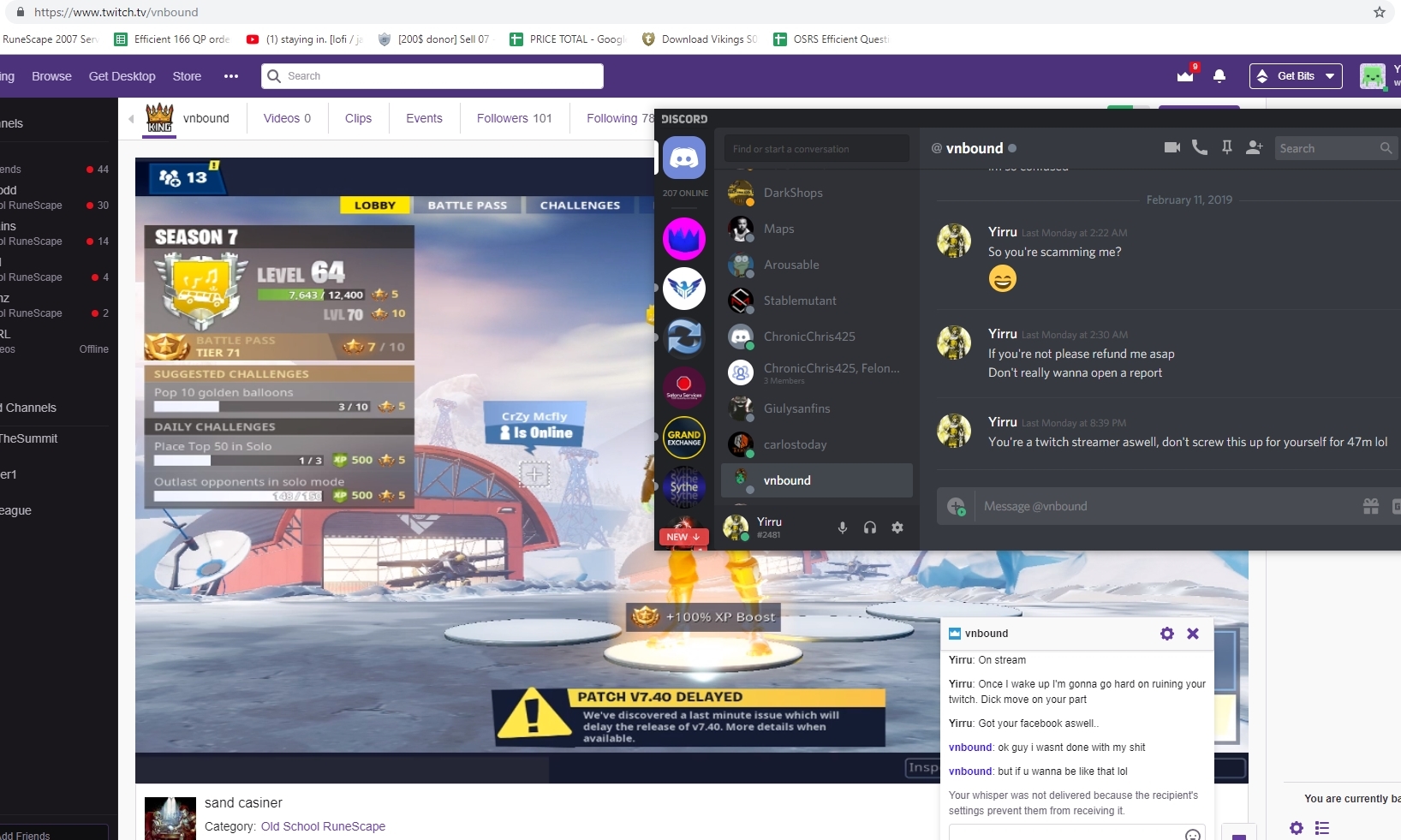Open DarkShops conversation

817,193
